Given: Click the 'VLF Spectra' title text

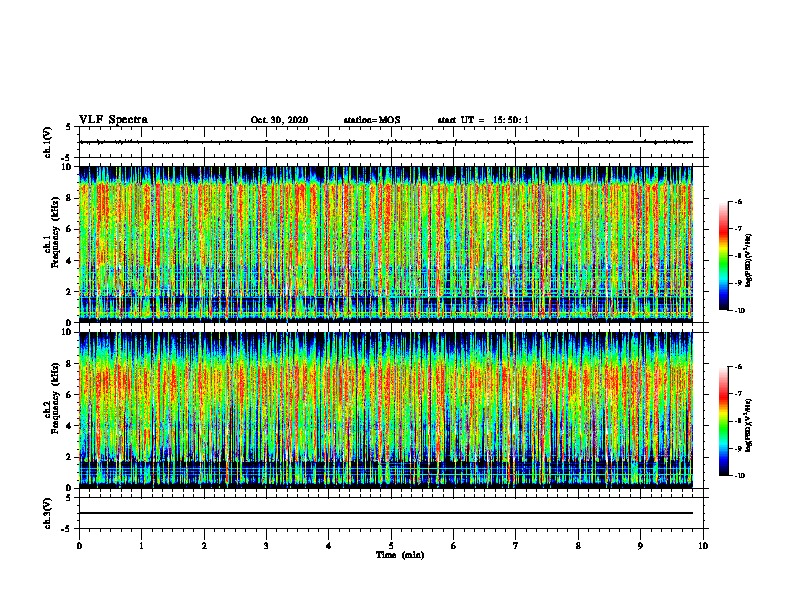Looking at the screenshot, I should point(113,120).
